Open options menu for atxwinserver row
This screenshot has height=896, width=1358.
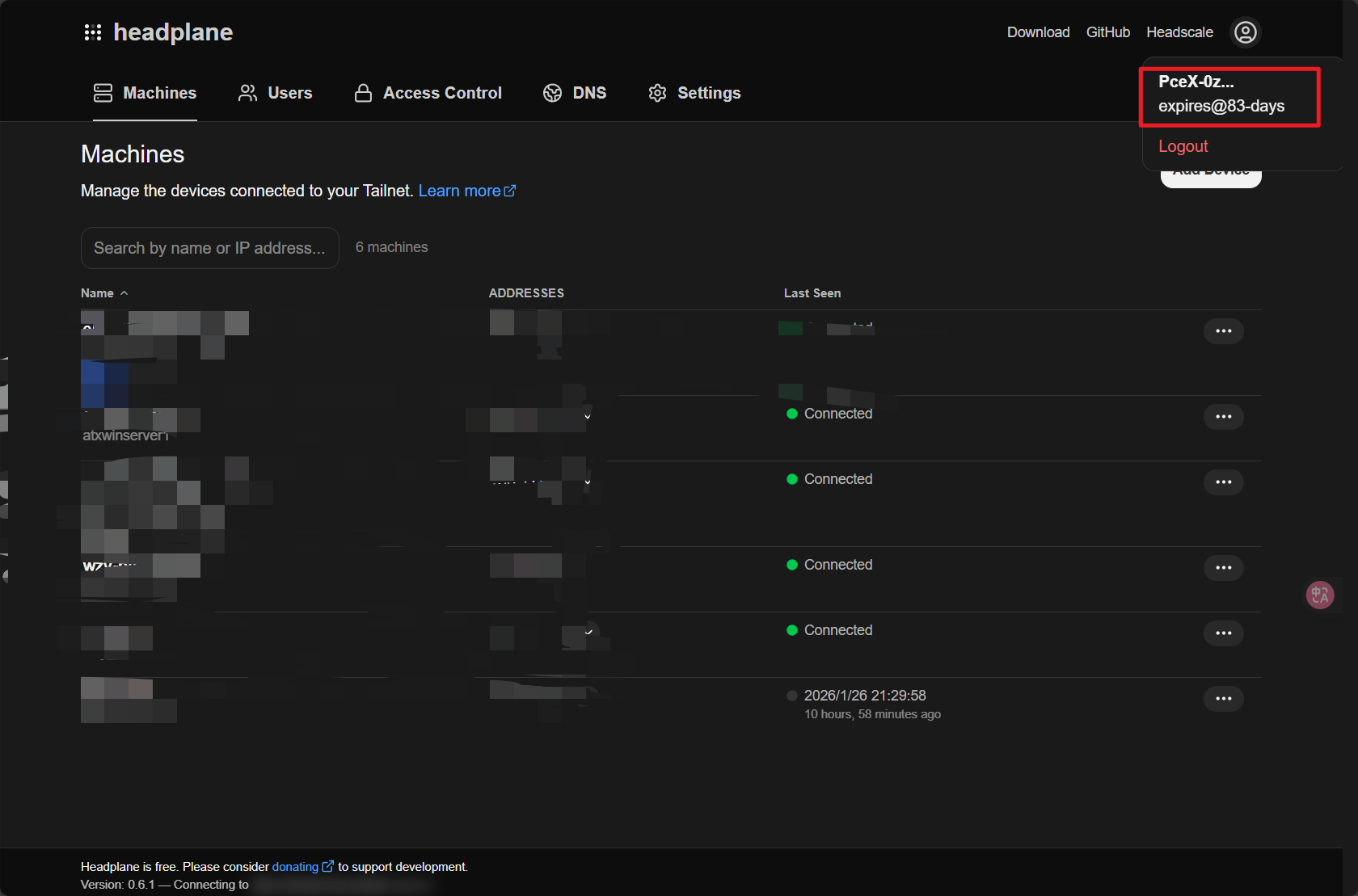1223,417
